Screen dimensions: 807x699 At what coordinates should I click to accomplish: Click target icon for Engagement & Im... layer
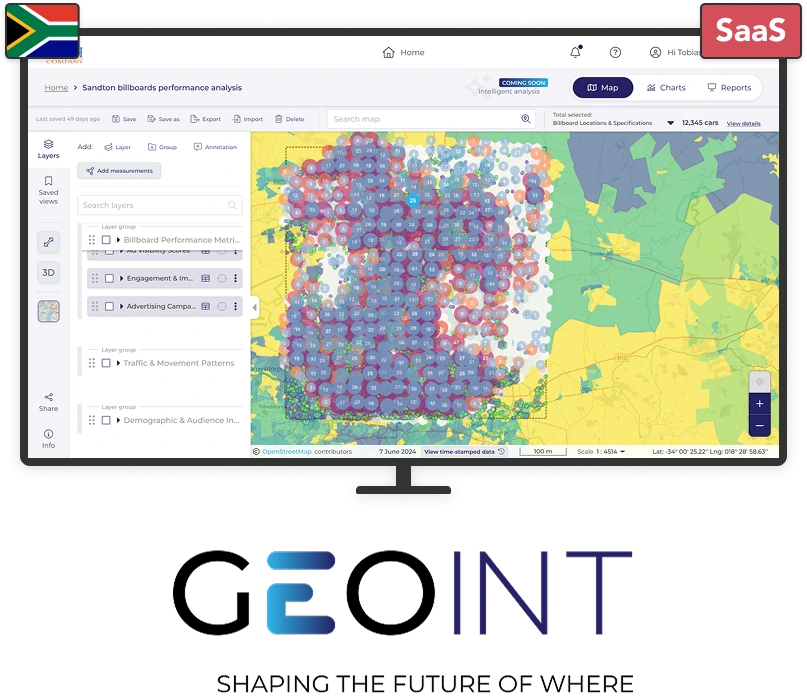click(x=222, y=278)
